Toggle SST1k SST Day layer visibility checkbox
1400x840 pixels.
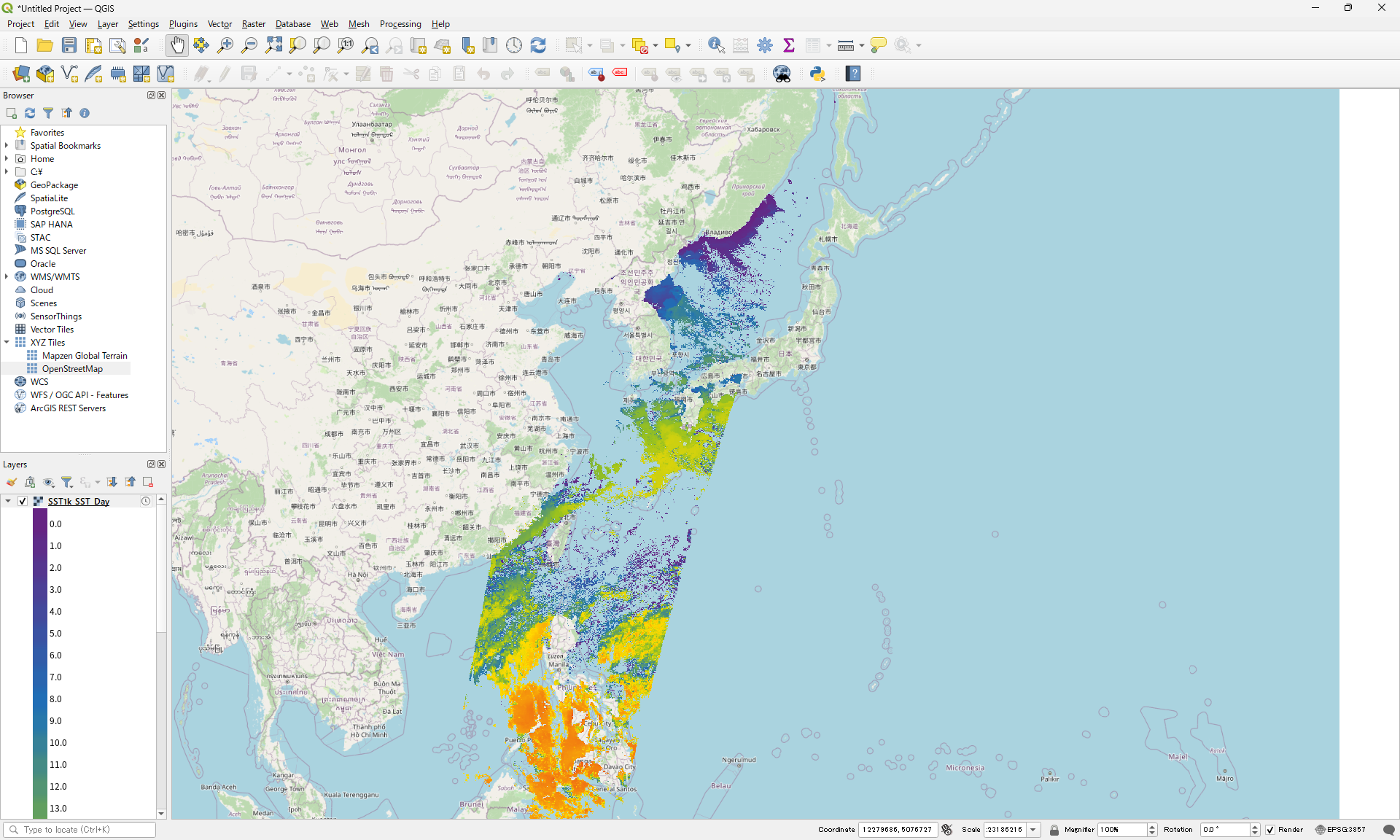tap(23, 502)
